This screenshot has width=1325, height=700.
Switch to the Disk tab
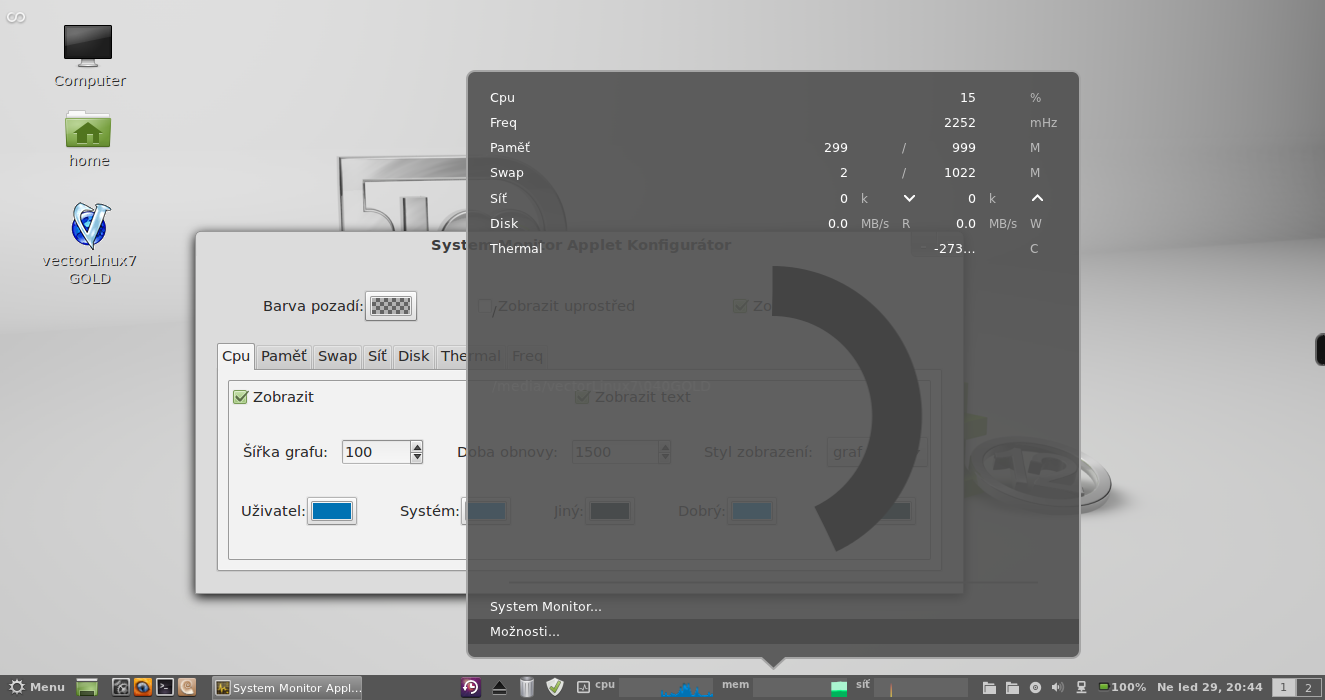click(x=413, y=356)
